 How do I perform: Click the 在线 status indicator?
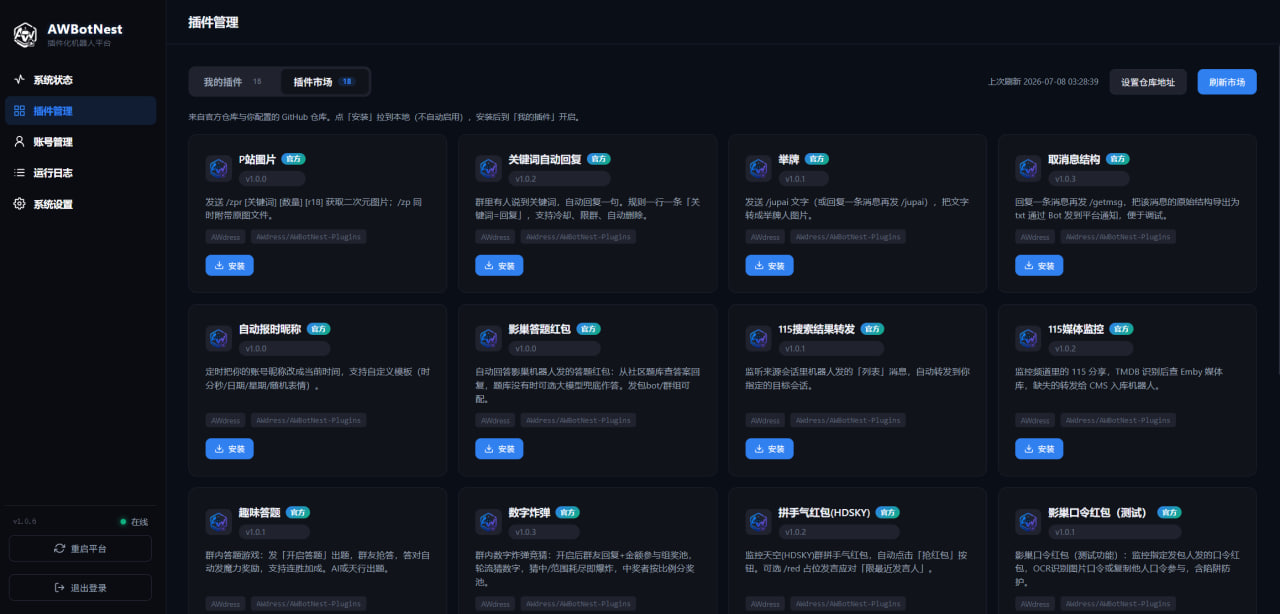pyautogui.click(x=135, y=522)
